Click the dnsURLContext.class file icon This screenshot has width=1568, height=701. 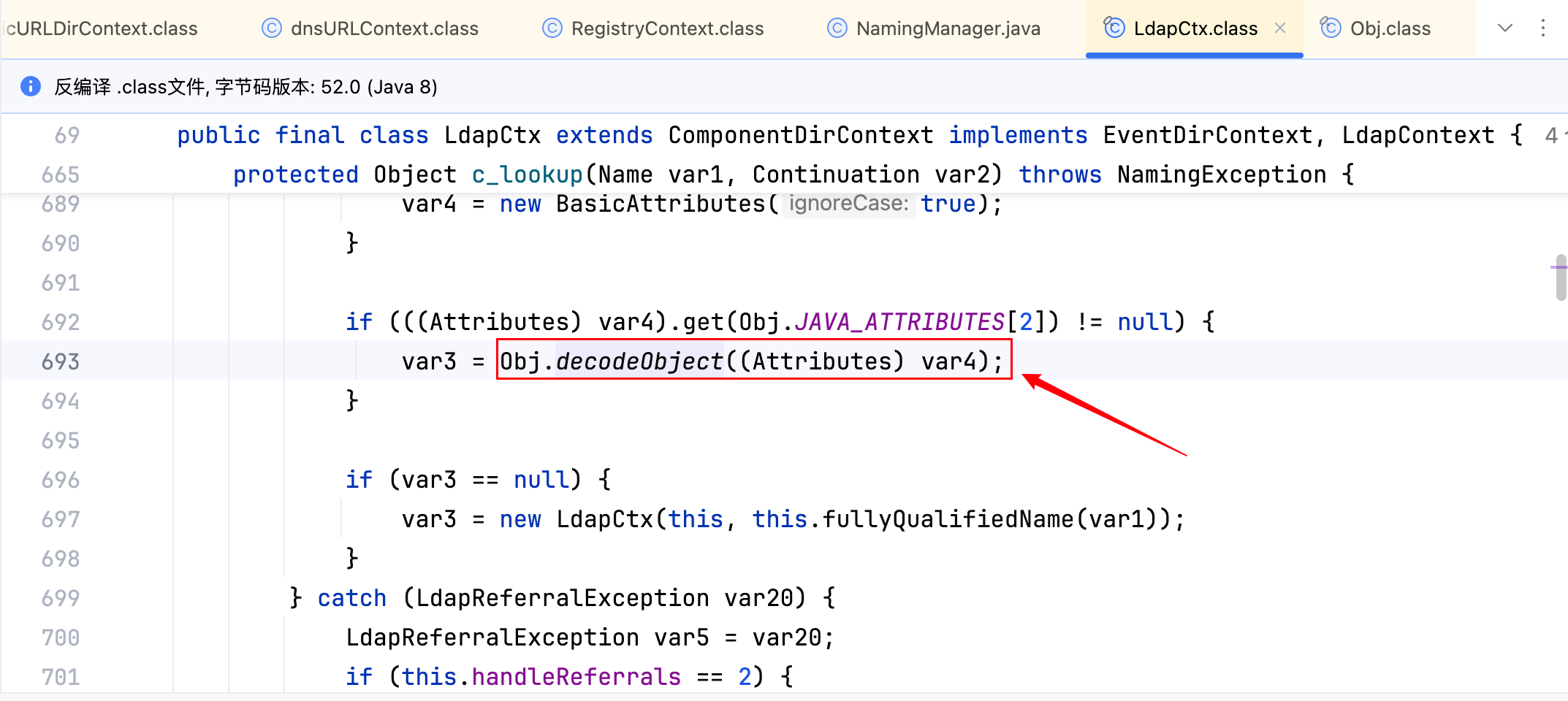272,28
